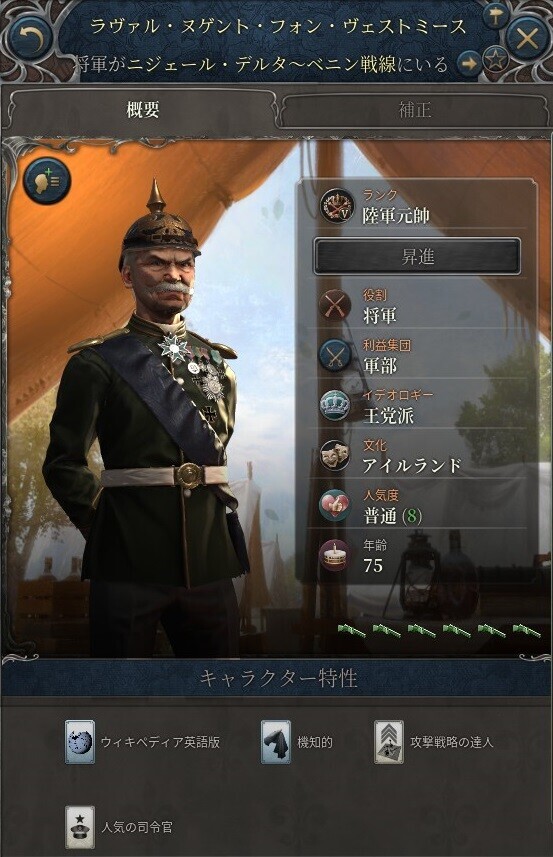Click the 昇進 promote button
Viewport: 553px width, 857px height.
417,256
